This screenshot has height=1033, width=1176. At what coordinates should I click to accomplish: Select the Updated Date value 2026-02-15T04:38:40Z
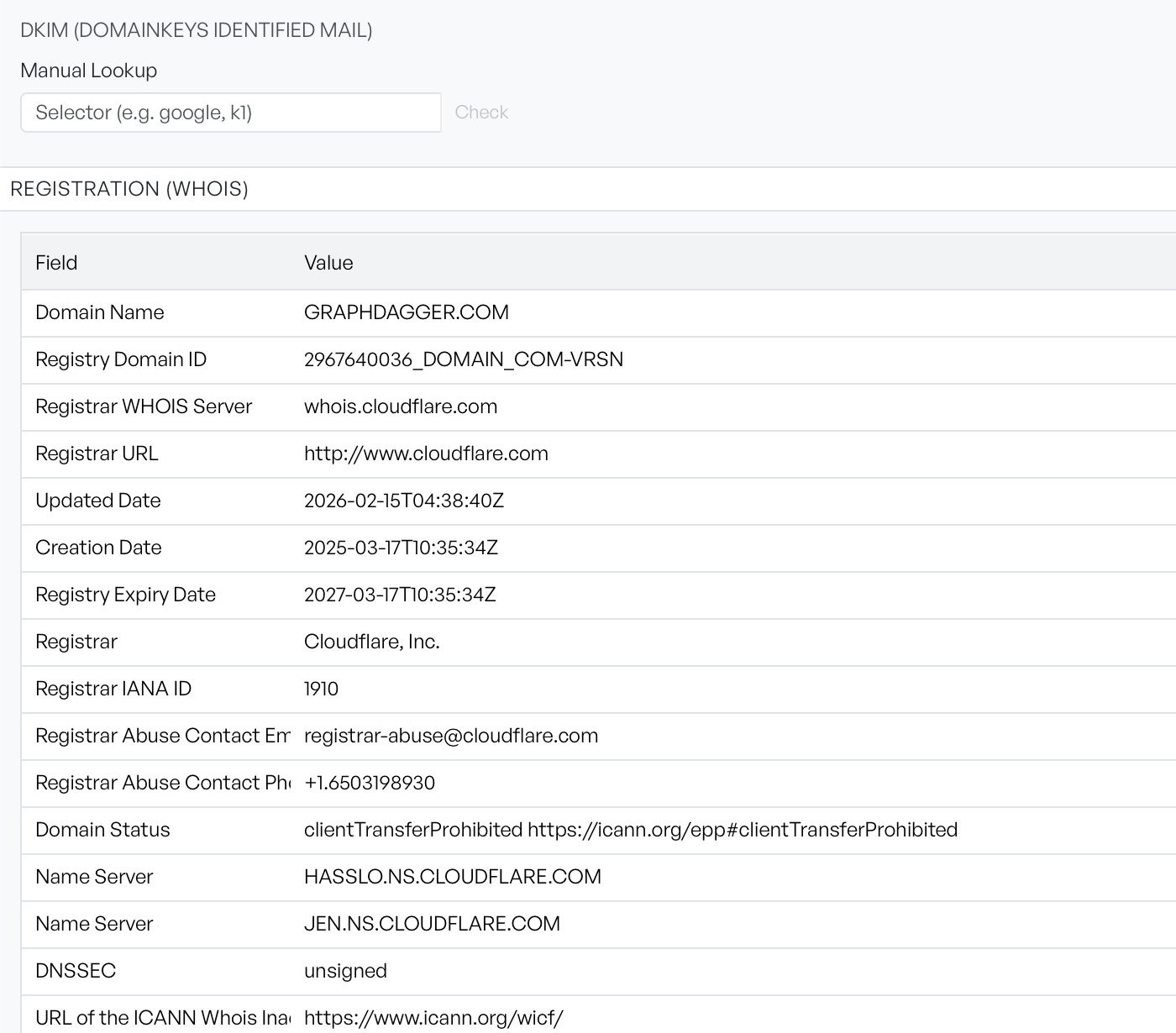(x=404, y=501)
